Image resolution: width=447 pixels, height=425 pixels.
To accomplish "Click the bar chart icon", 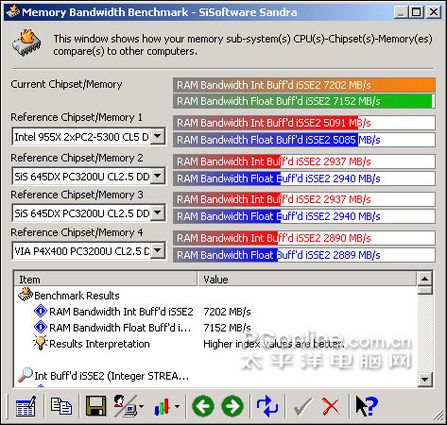I will [162, 407].
